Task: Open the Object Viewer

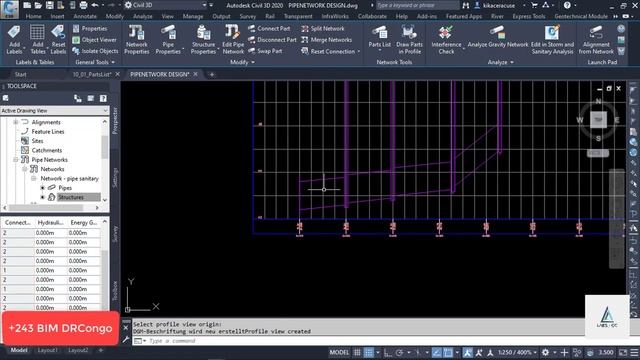Action: pos(94,40)
